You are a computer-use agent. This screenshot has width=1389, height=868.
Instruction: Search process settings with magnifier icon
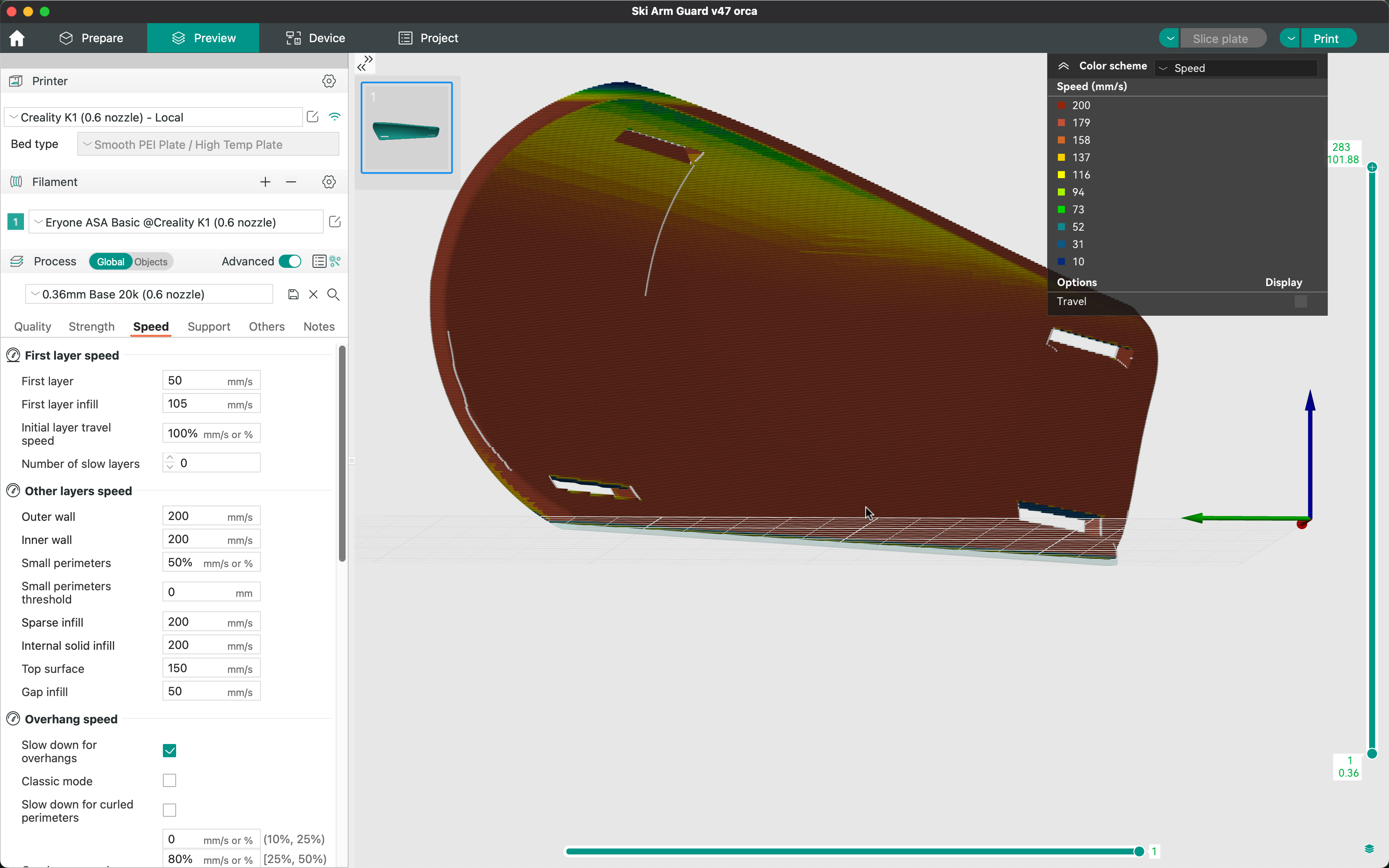(334, 294)
